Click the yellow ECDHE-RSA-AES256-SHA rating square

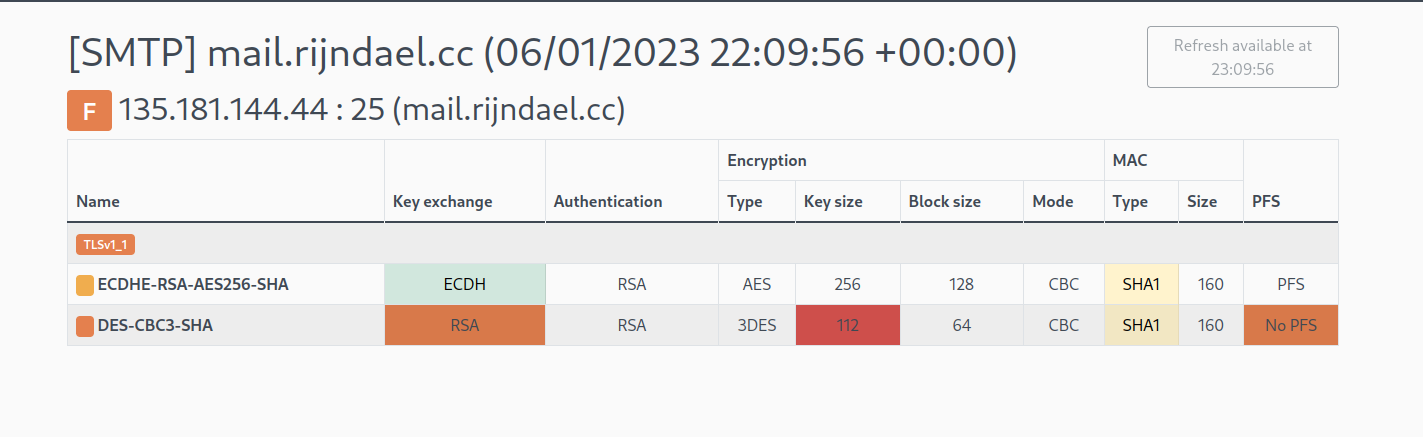pyautogui.click(x=85, y=285)
